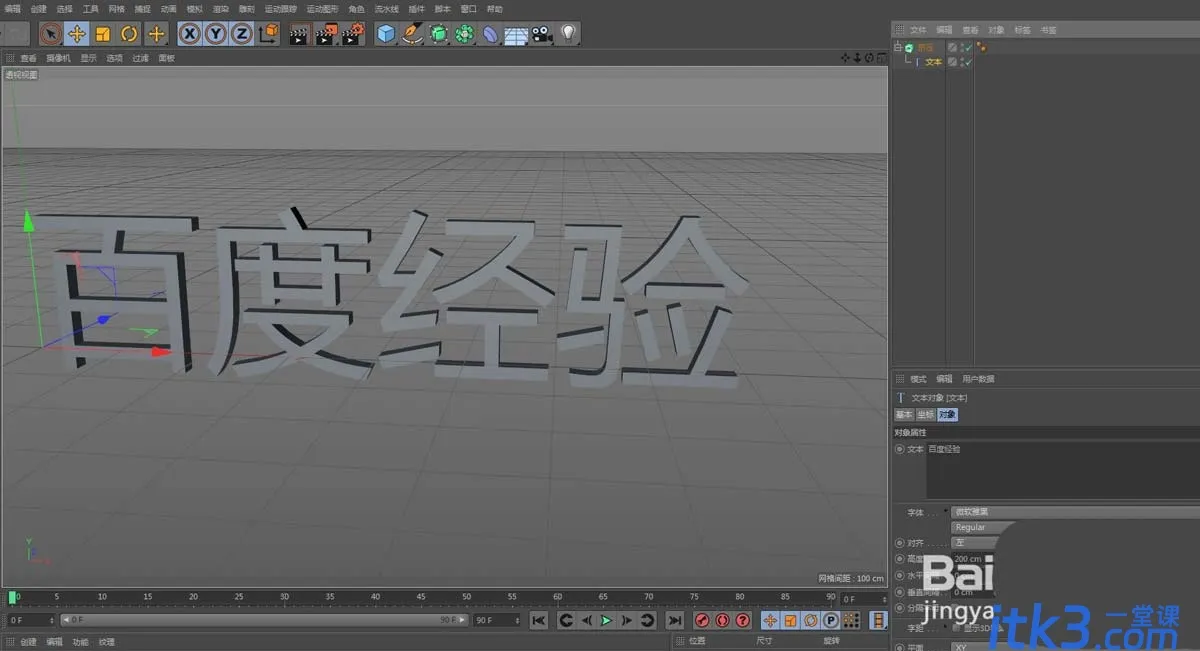Image resolution: width=1200 pixels, height=651 pixels.
Task: Open object manager 文件 menu
Action: 918,30
